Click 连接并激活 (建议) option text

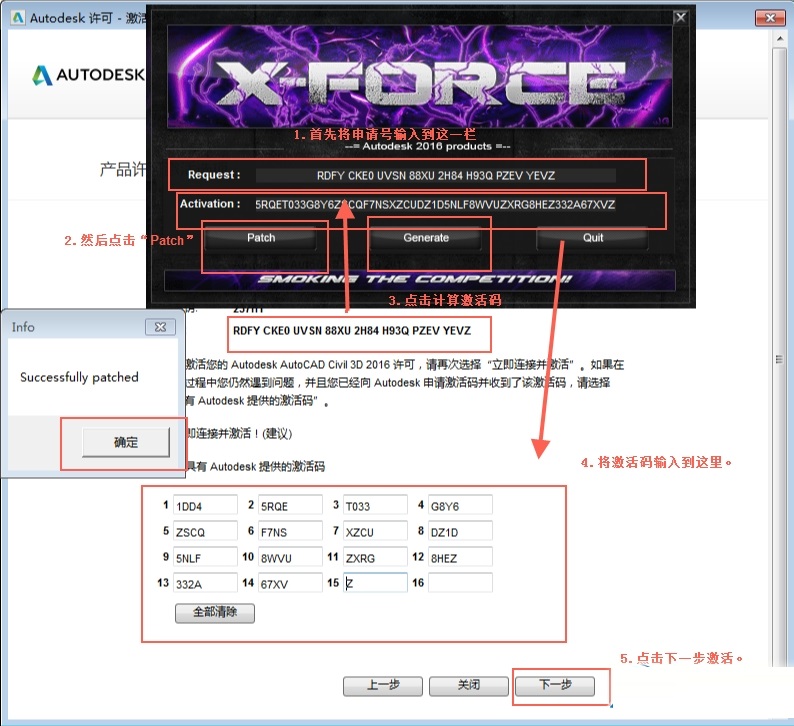click(240, 433)
